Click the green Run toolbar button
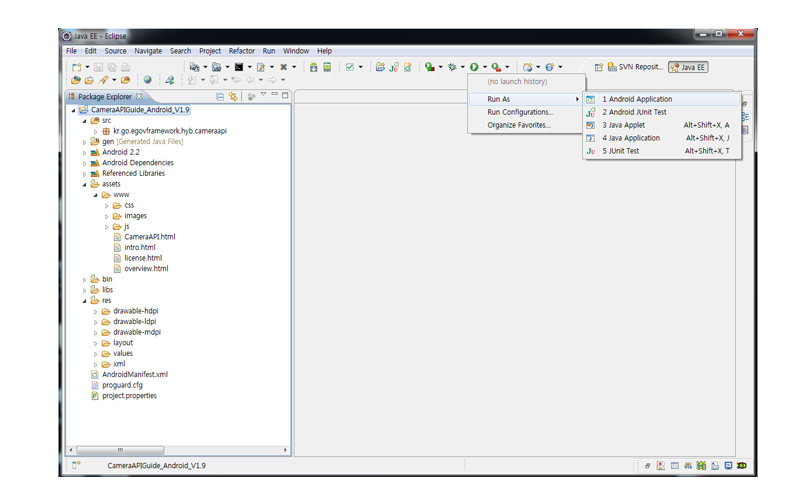The image size is (800, 500). (474, 67)
